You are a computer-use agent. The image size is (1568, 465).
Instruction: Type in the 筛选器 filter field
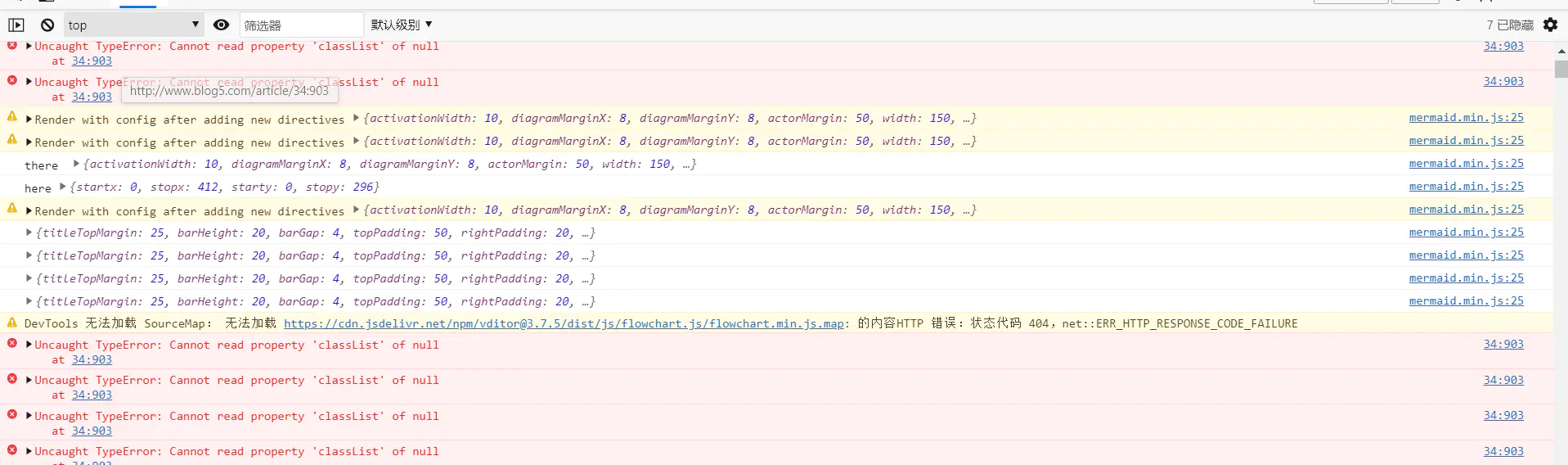click(x=300, y=25)
